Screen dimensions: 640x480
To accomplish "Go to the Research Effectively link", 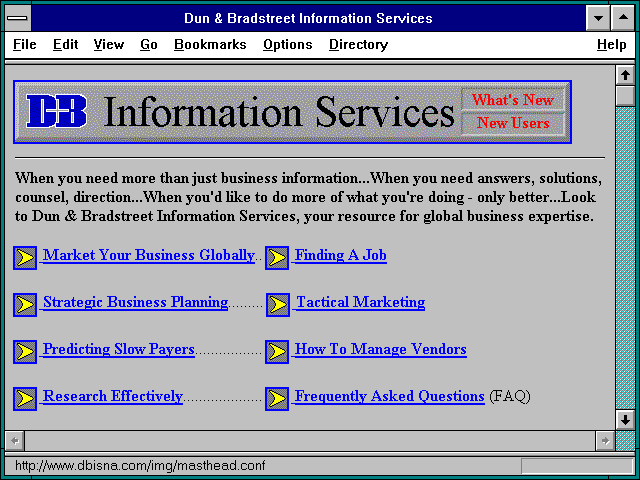I will coord(113,396).
